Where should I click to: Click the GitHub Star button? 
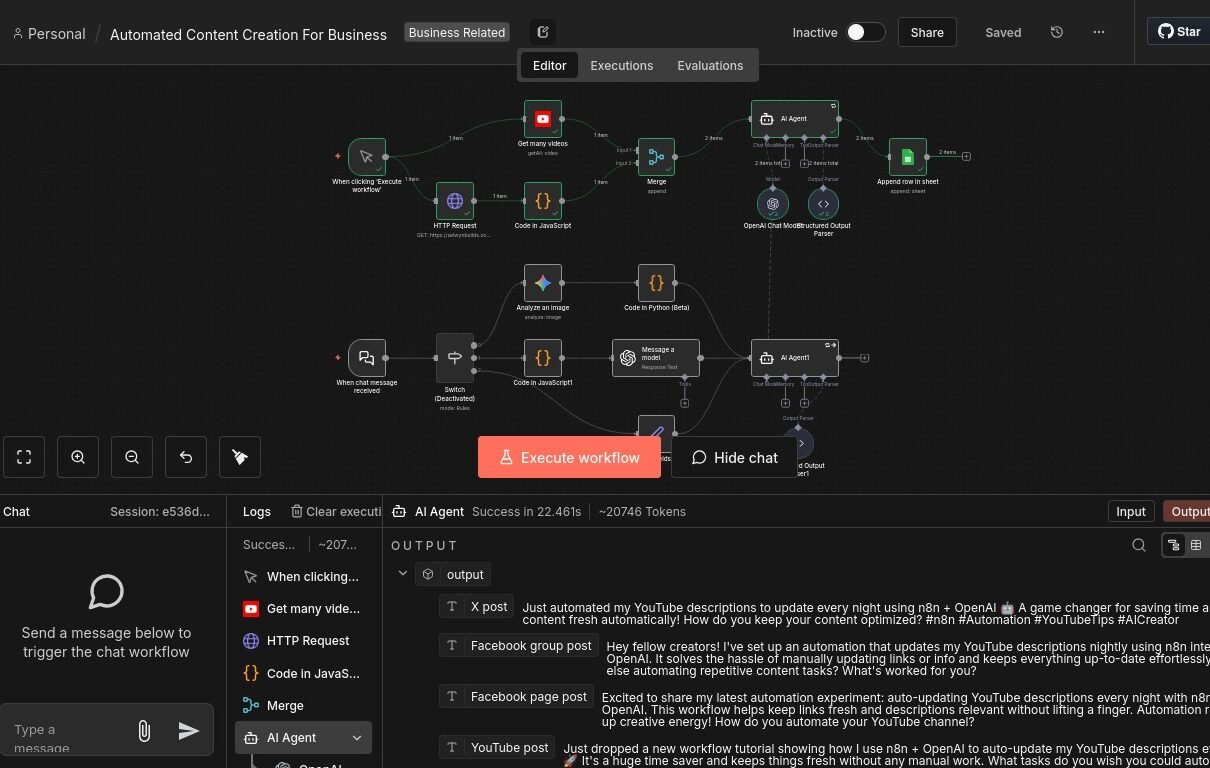1179,31
